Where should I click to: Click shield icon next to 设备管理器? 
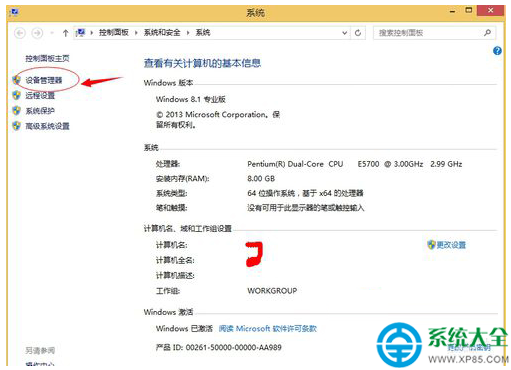point(16,80)
